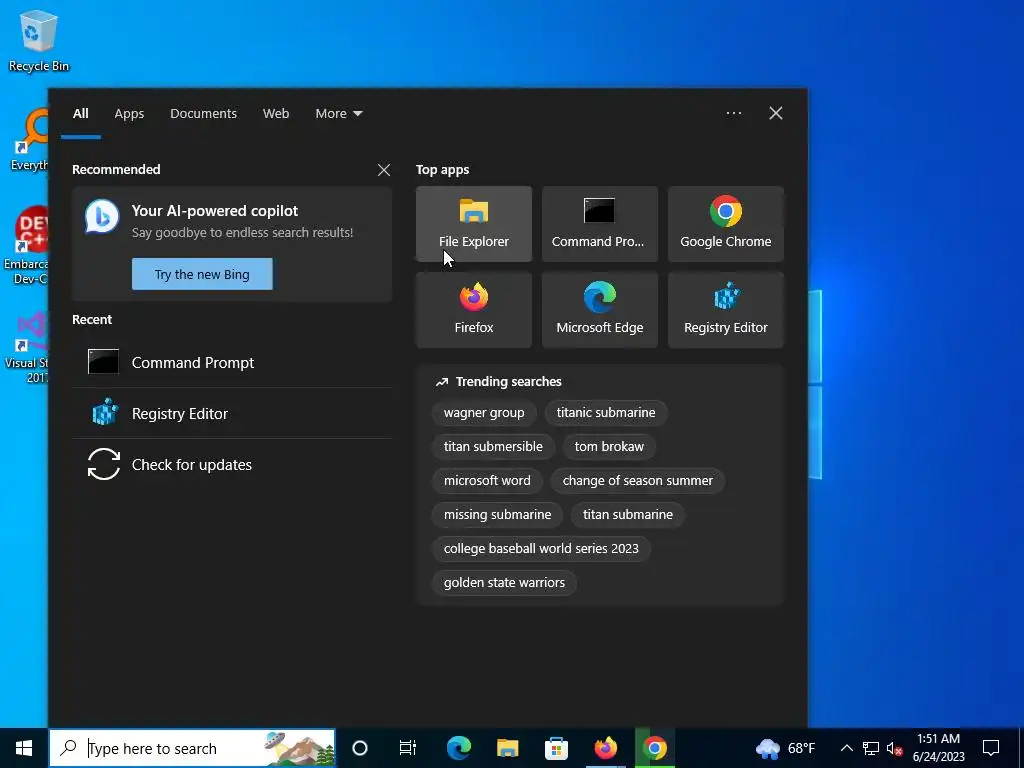The height and width of the screenshot is (768, 1024).
Task: Dismiss the Recommended section with X
Action: pos(384,170)
